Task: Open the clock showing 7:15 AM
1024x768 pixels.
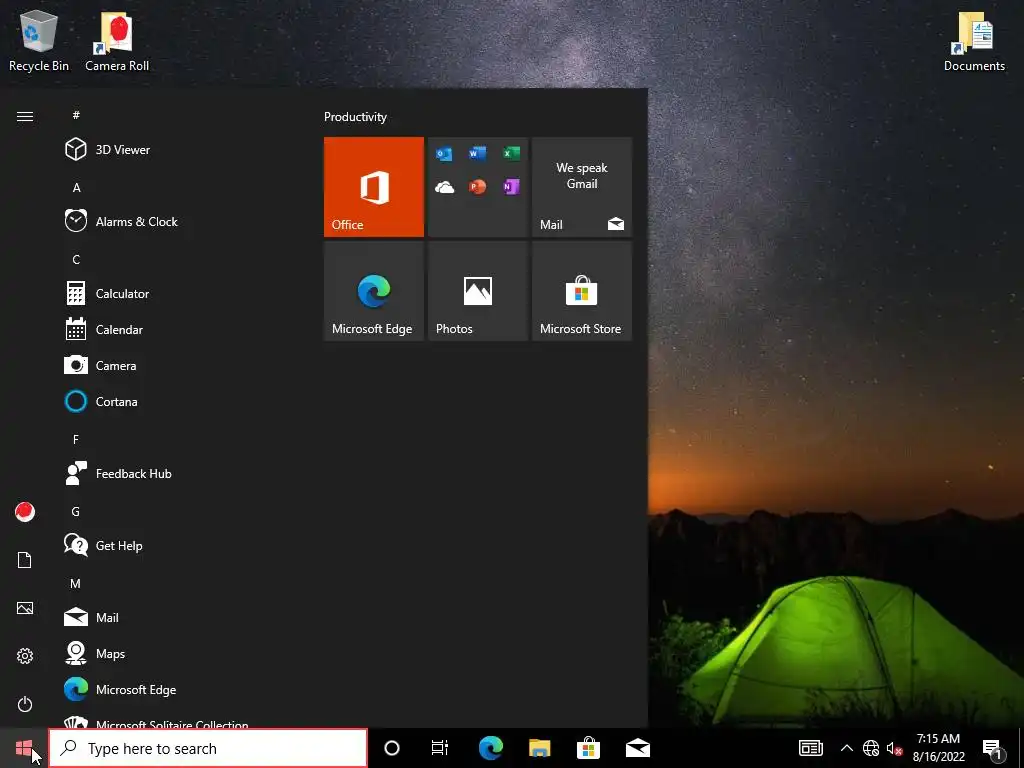Action: tap(938, 748)
